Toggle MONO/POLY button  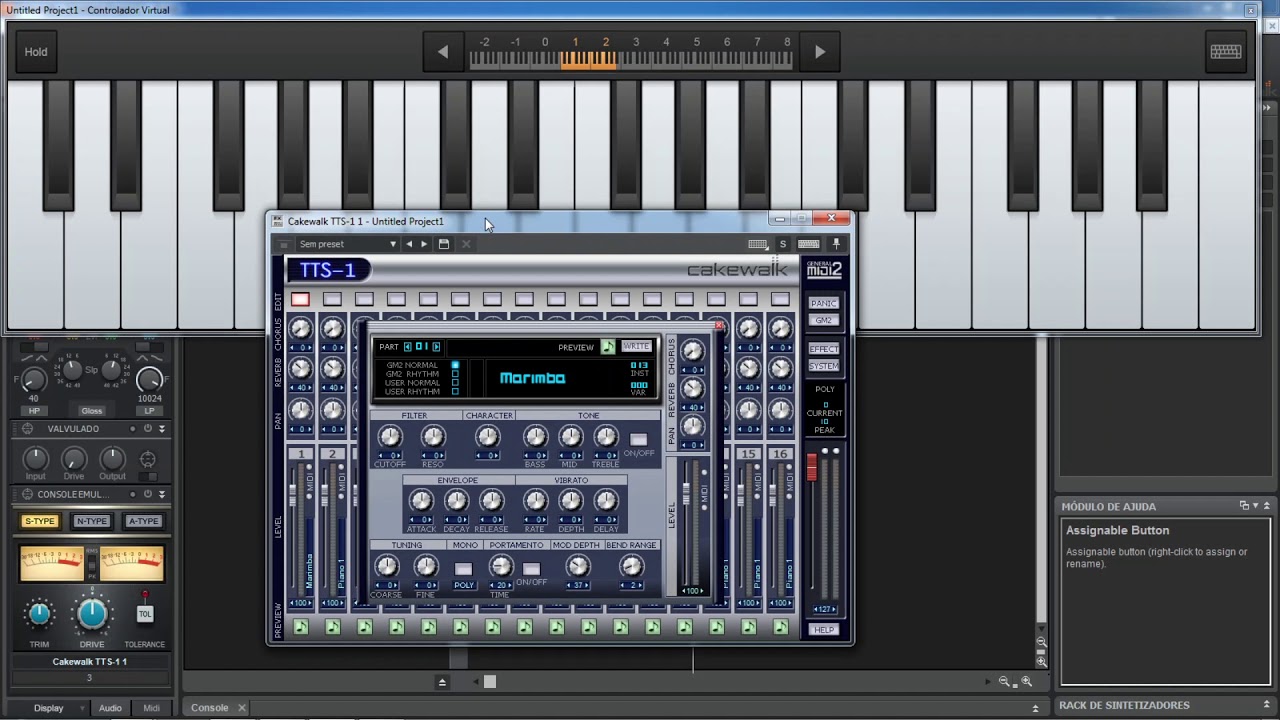[463, 569]
